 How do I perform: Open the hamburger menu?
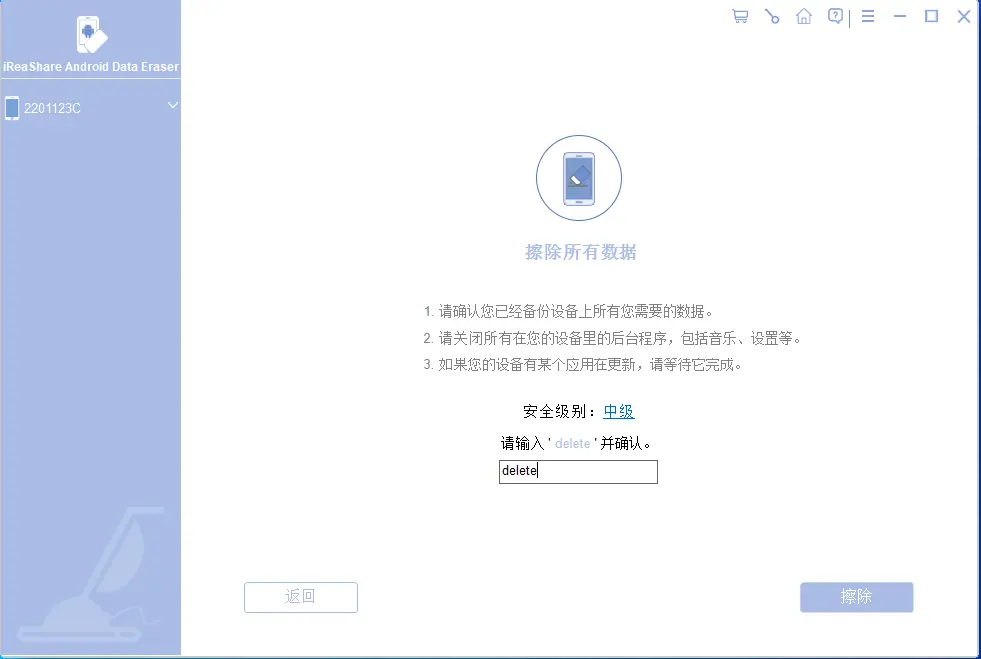pos(867,15)
